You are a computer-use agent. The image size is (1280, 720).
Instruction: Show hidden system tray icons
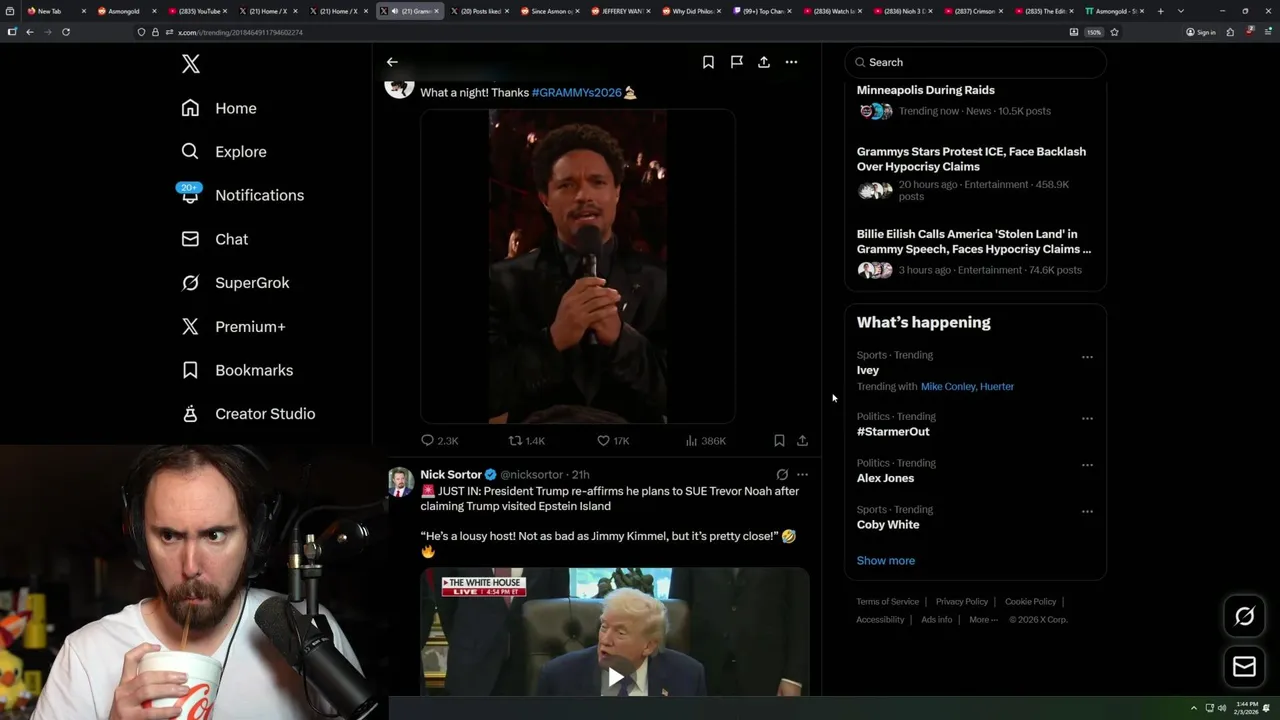click(x=1193, y=708)
